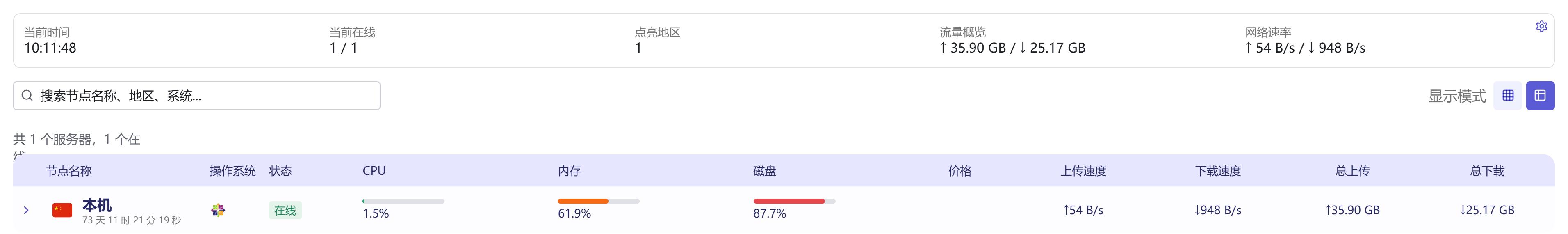Open the settings gear icon
The width and height of the screenshot is (1568, 234).
[x=1541, y=26]
